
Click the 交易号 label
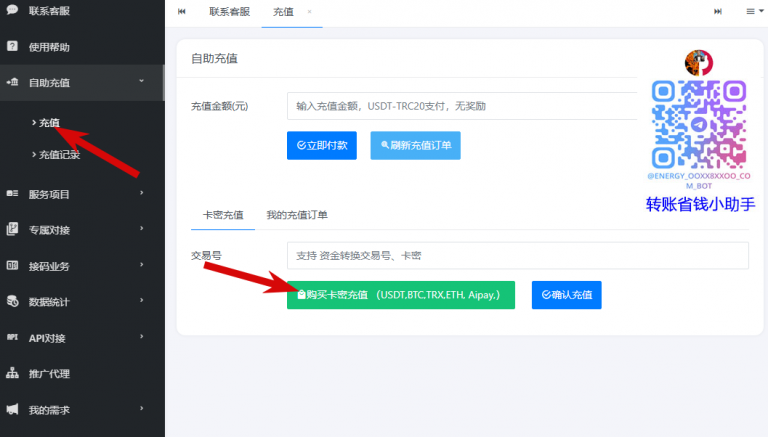206,256
